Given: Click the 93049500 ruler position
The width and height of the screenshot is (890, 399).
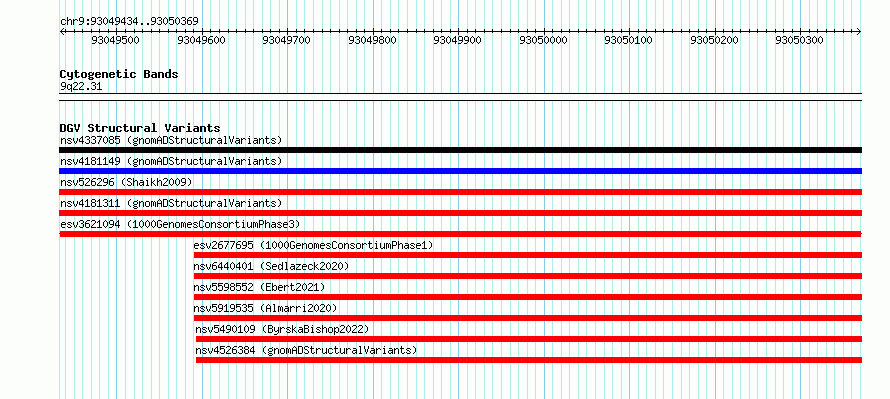Looking at the screenshot, I should point(116,40).
